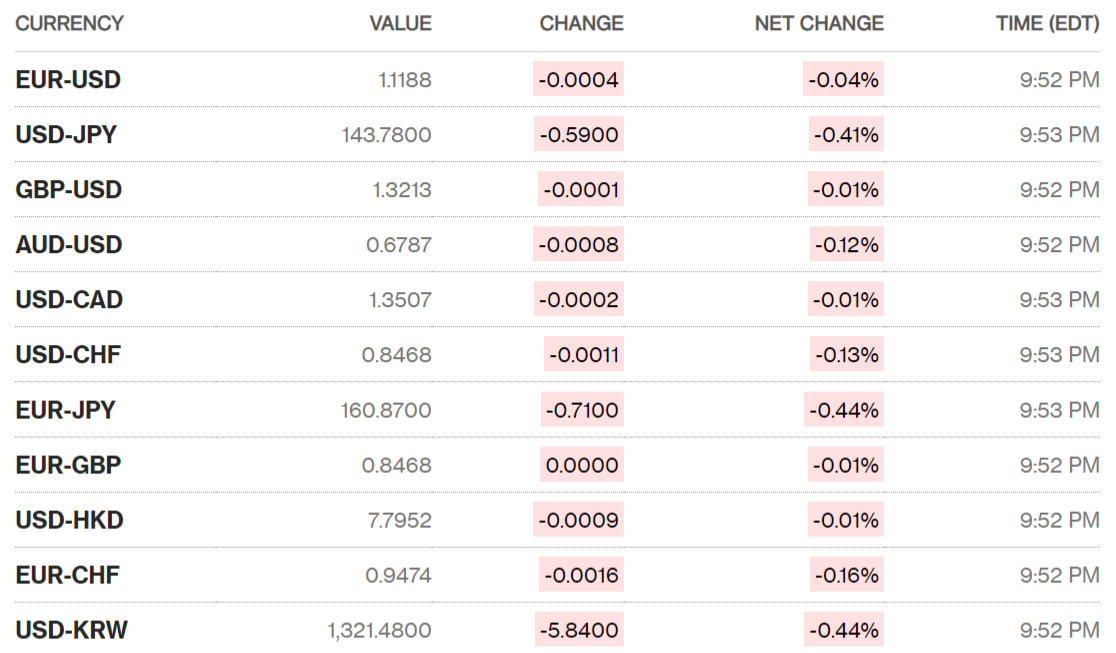
Task: Open AUD-USD exchange rate details
Action: point(69,245)
